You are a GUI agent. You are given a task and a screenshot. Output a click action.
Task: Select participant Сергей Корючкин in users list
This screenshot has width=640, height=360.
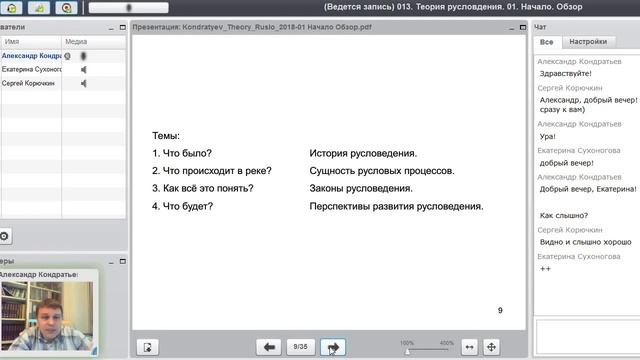pos(28,84)
